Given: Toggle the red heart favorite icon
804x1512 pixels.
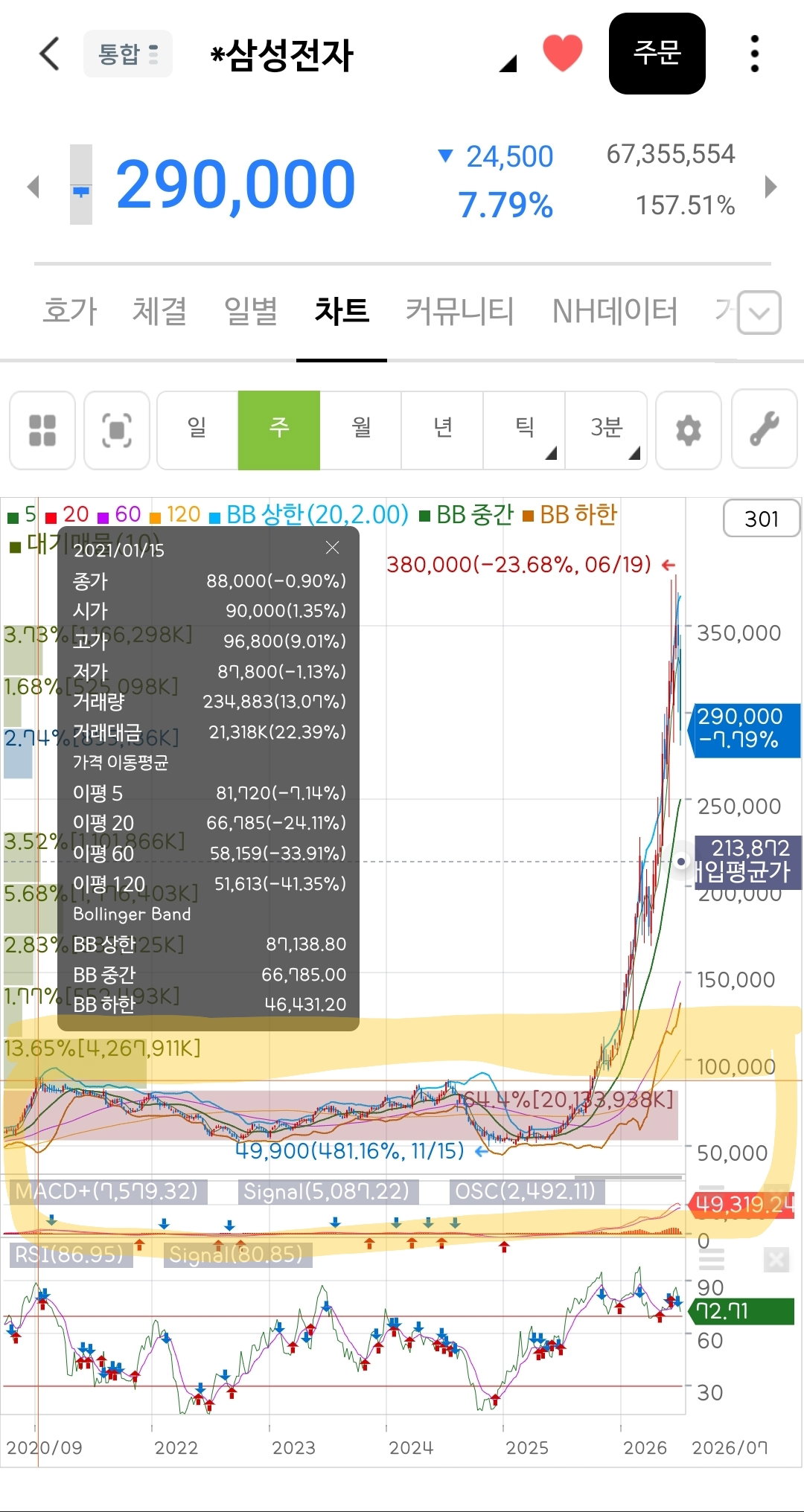Looking at the screenshot, I should point(562,54).
